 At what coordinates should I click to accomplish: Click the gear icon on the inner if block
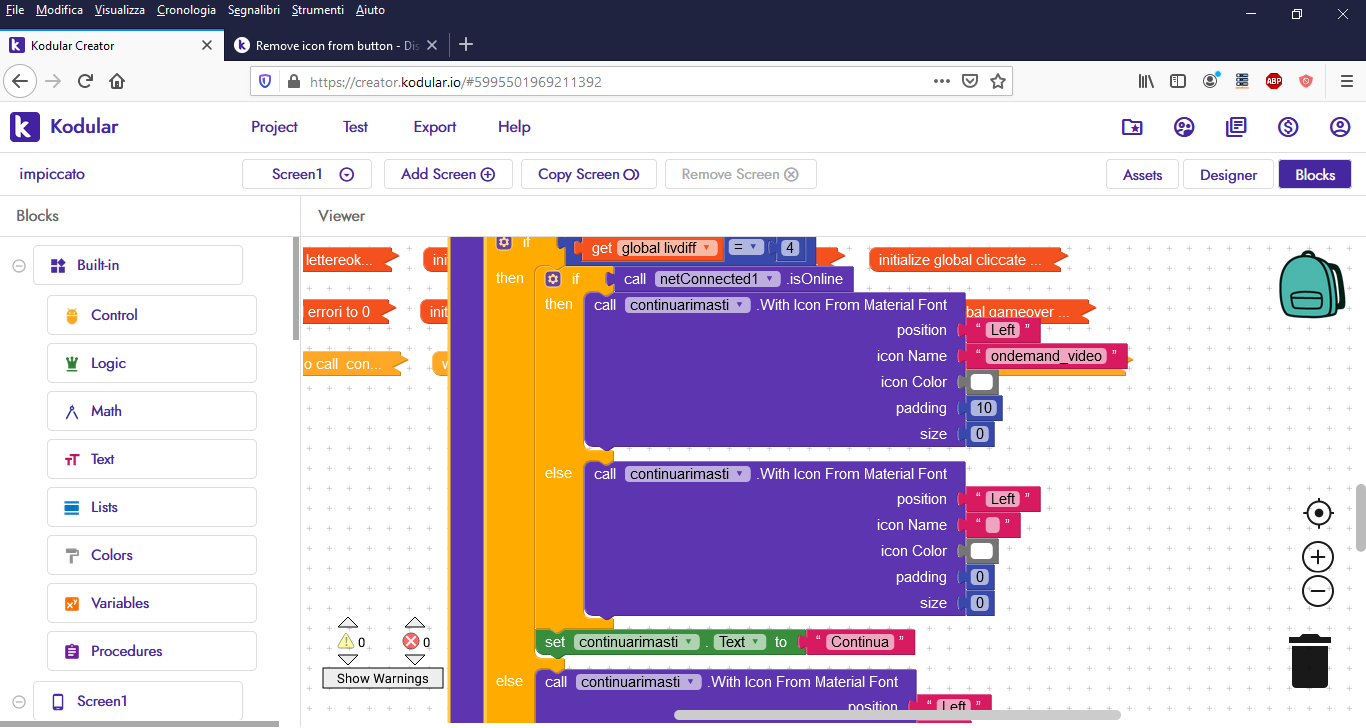553,279
